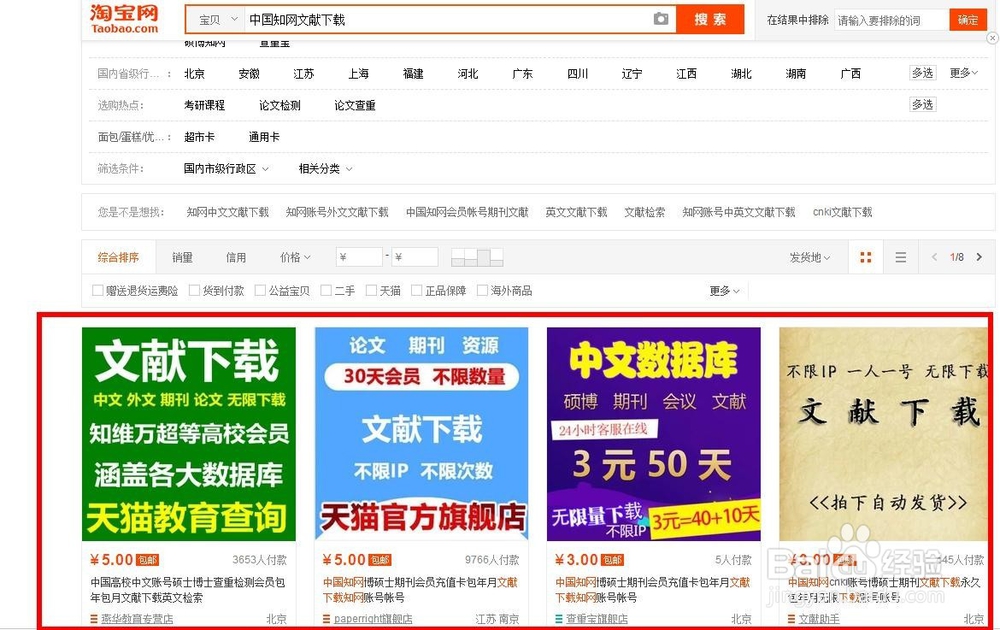Check 天猫 filter
Screen dimensions: 1000x630
(x=371, y=290)
